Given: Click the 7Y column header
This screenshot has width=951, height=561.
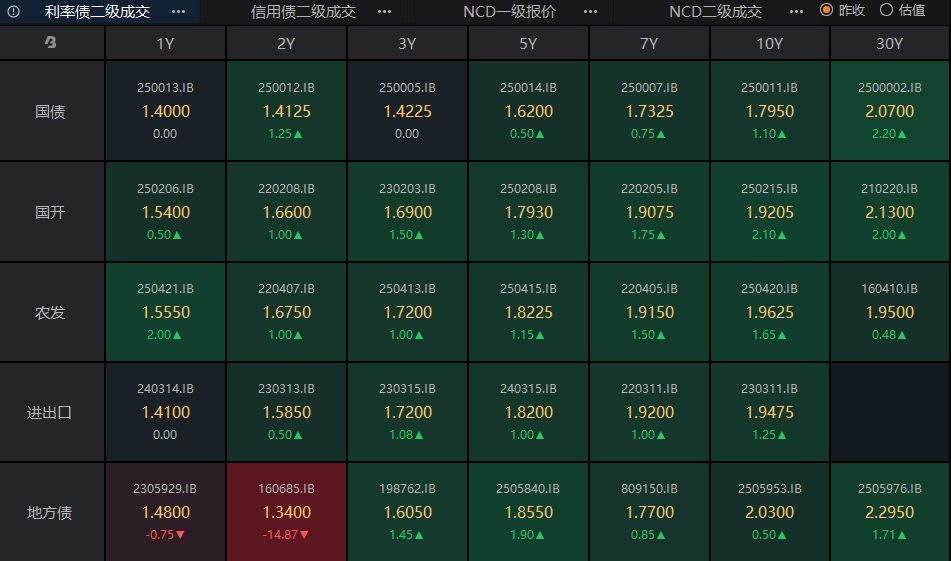Looking at the screenshot, I should coord(649,43).
